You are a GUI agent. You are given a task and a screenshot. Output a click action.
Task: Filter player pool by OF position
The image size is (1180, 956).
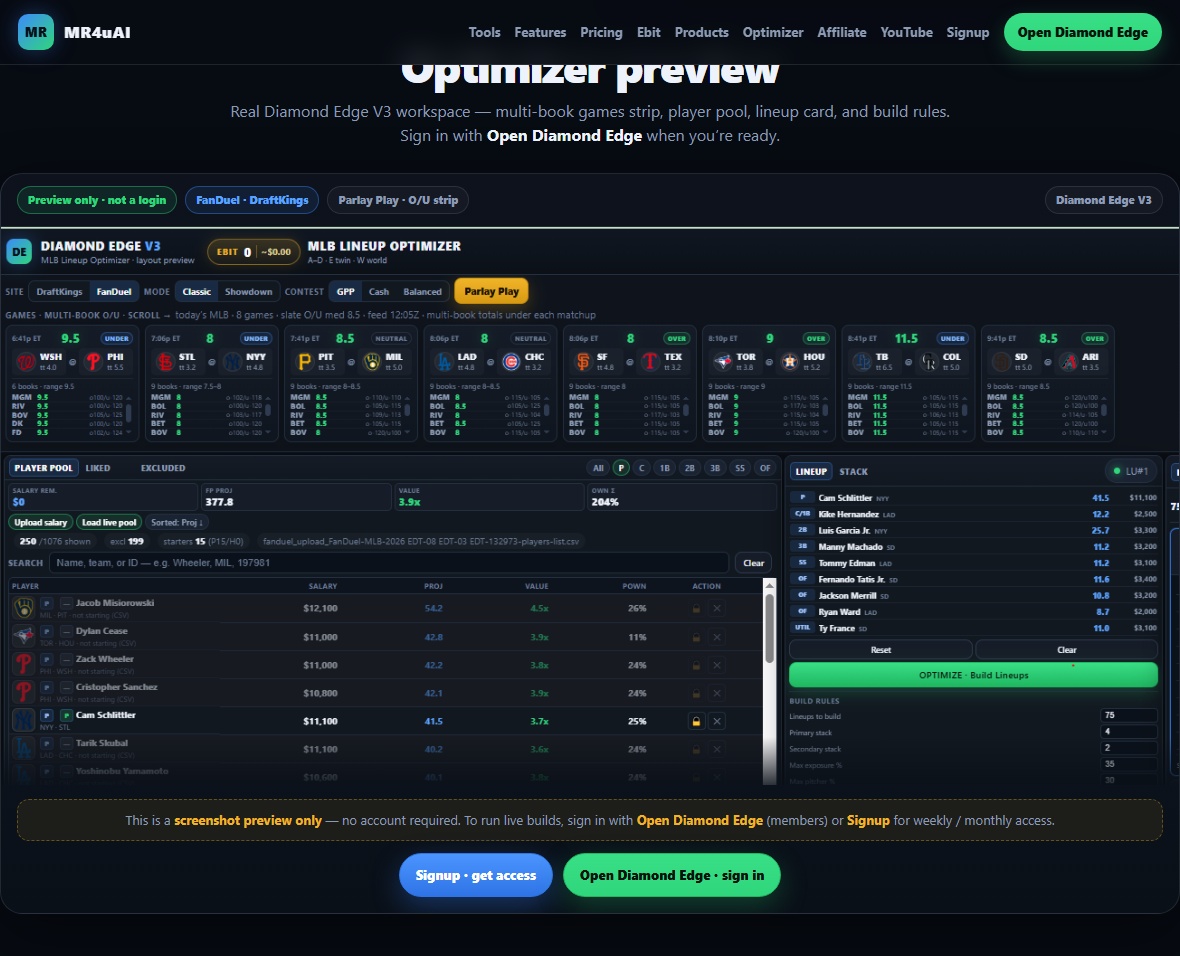(765, 468)
